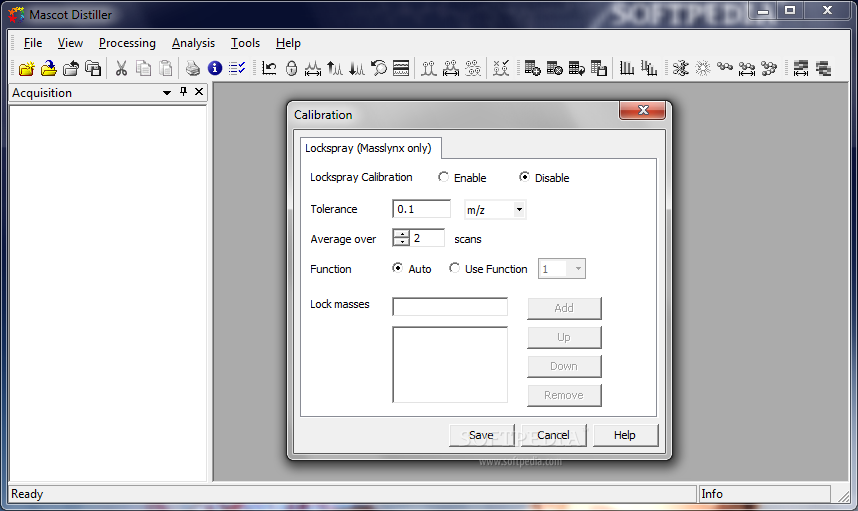
Task: Click the striped traces view icon
Action: [x=401, y=68]
